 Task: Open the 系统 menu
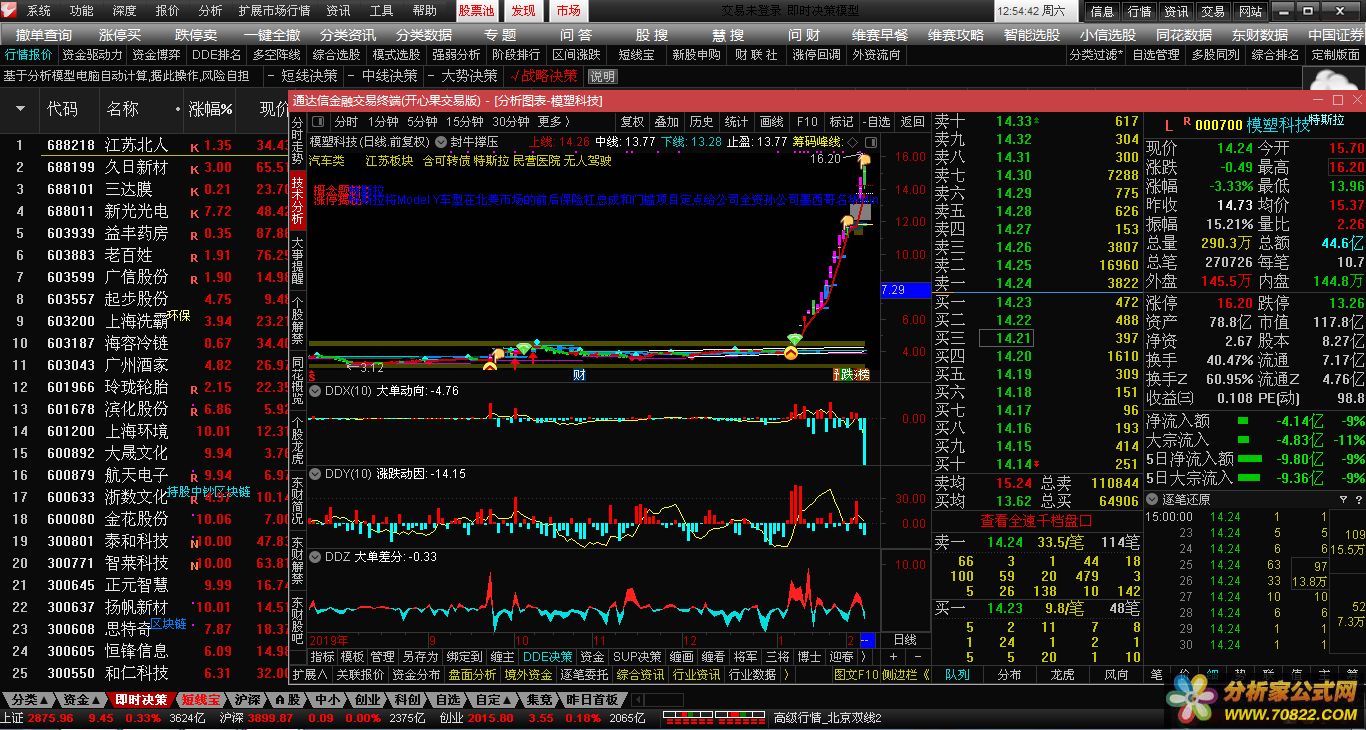pos(39,11)
